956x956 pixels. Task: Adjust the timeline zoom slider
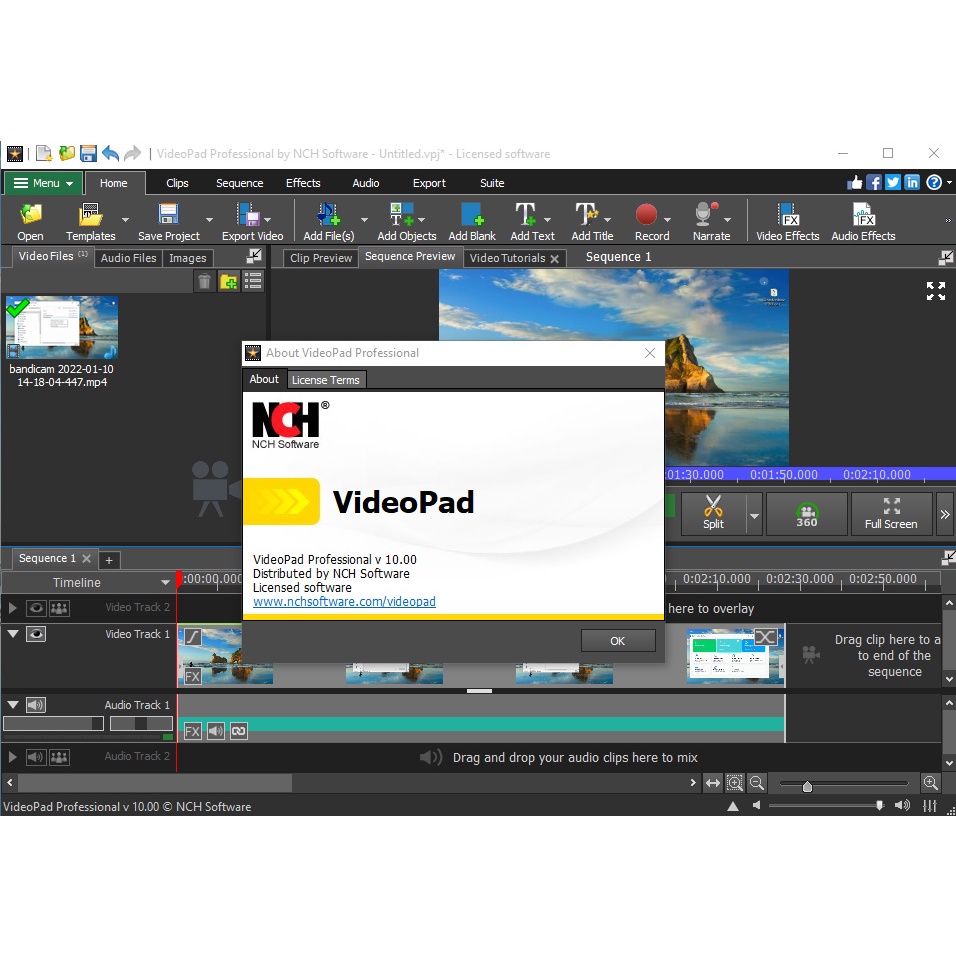coord(807,786)
